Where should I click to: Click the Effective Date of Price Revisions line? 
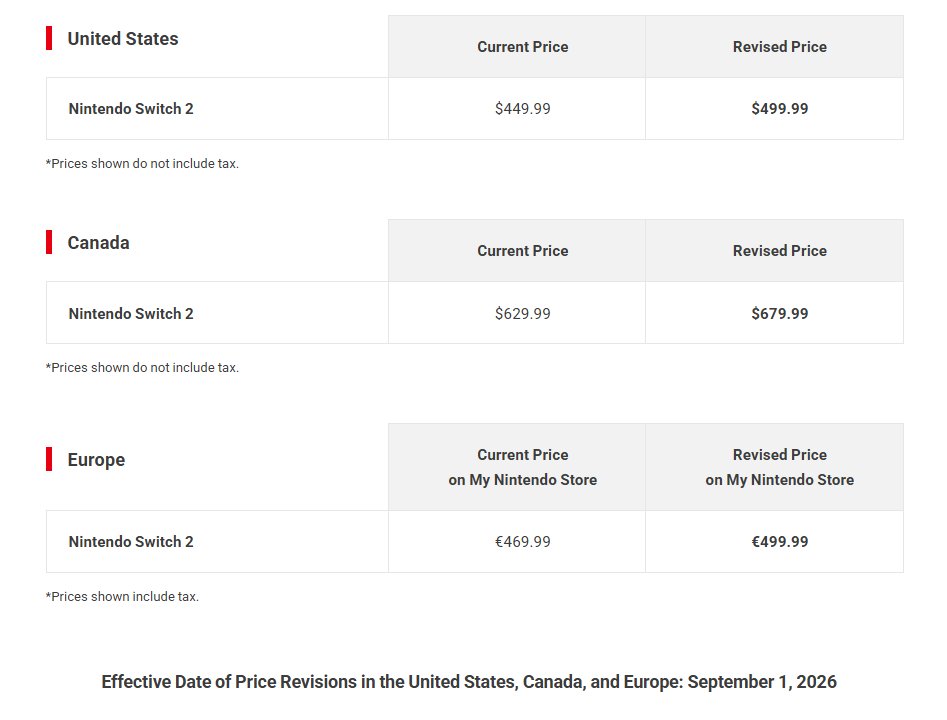(469, 682)
